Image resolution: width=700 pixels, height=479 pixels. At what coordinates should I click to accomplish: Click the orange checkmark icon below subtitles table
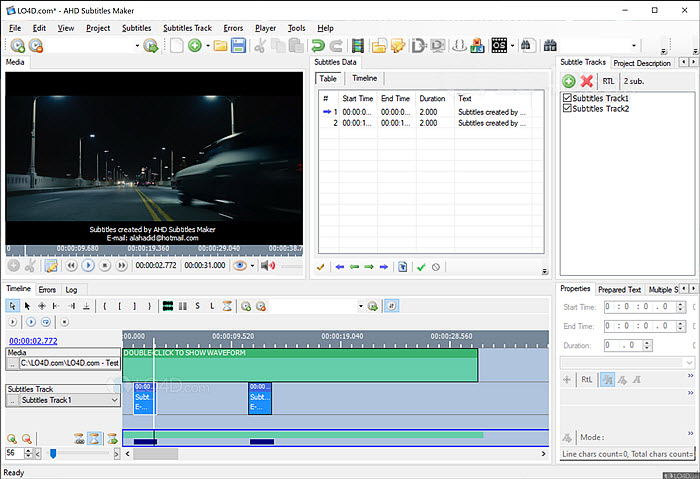320,267
